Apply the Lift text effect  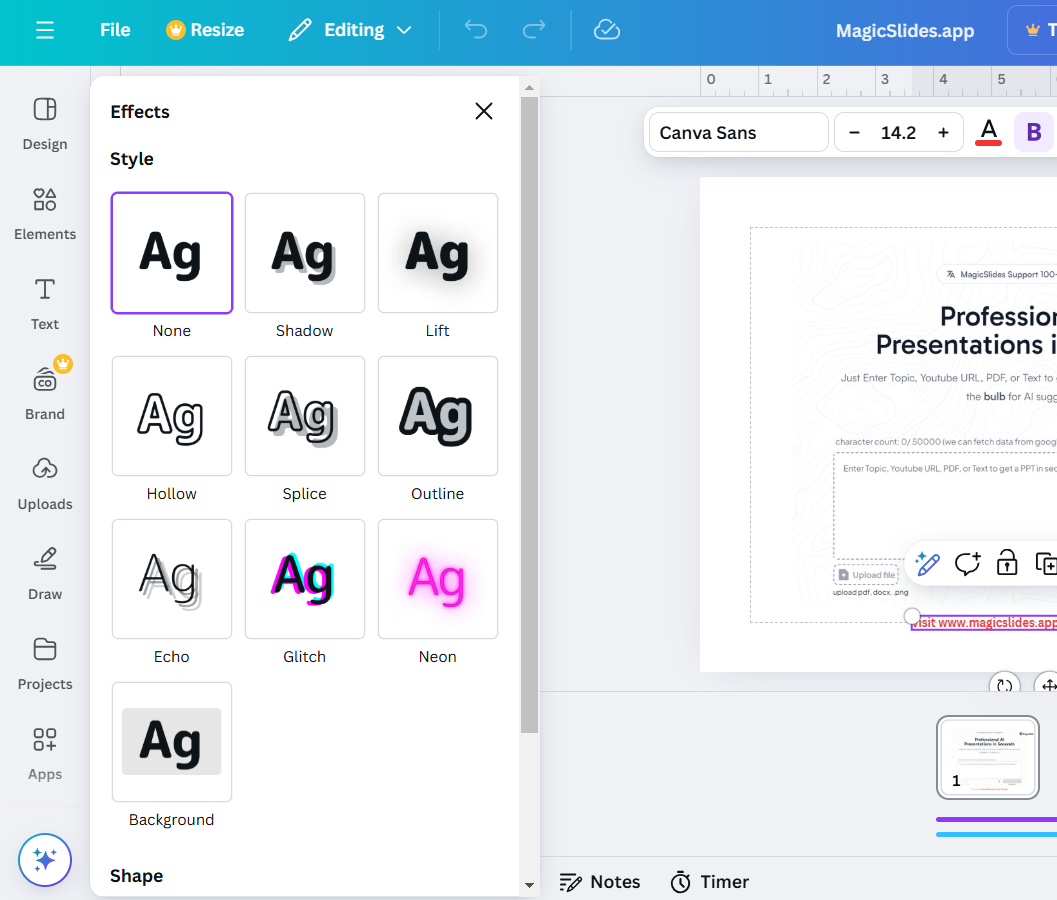pyautogui.click(x=438, y=253)
